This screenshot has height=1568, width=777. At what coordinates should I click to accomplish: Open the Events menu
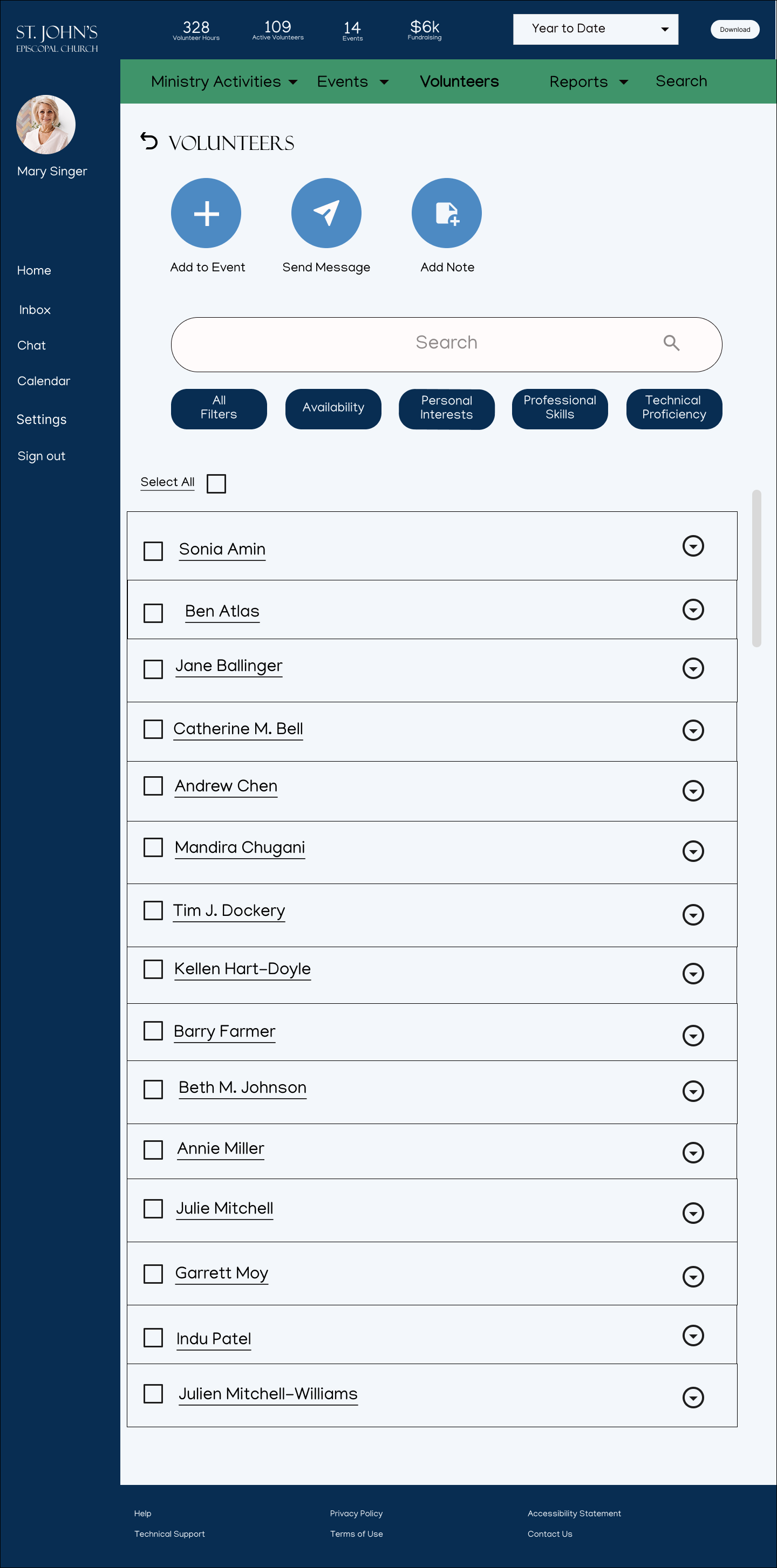352,81
